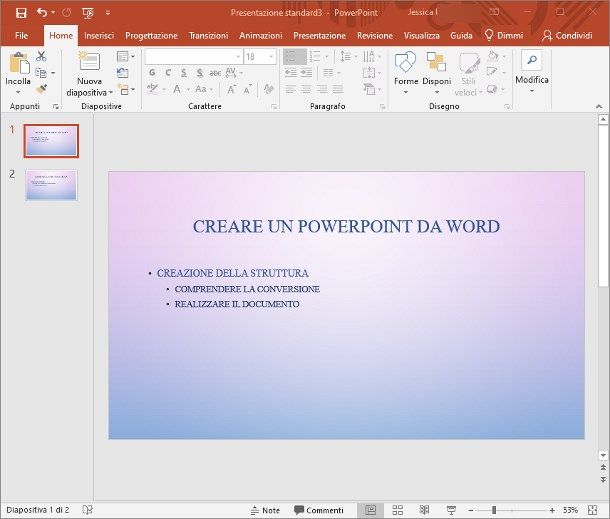Switch to reading view
The image size is (610, 519).
click(x=424, y=510)
